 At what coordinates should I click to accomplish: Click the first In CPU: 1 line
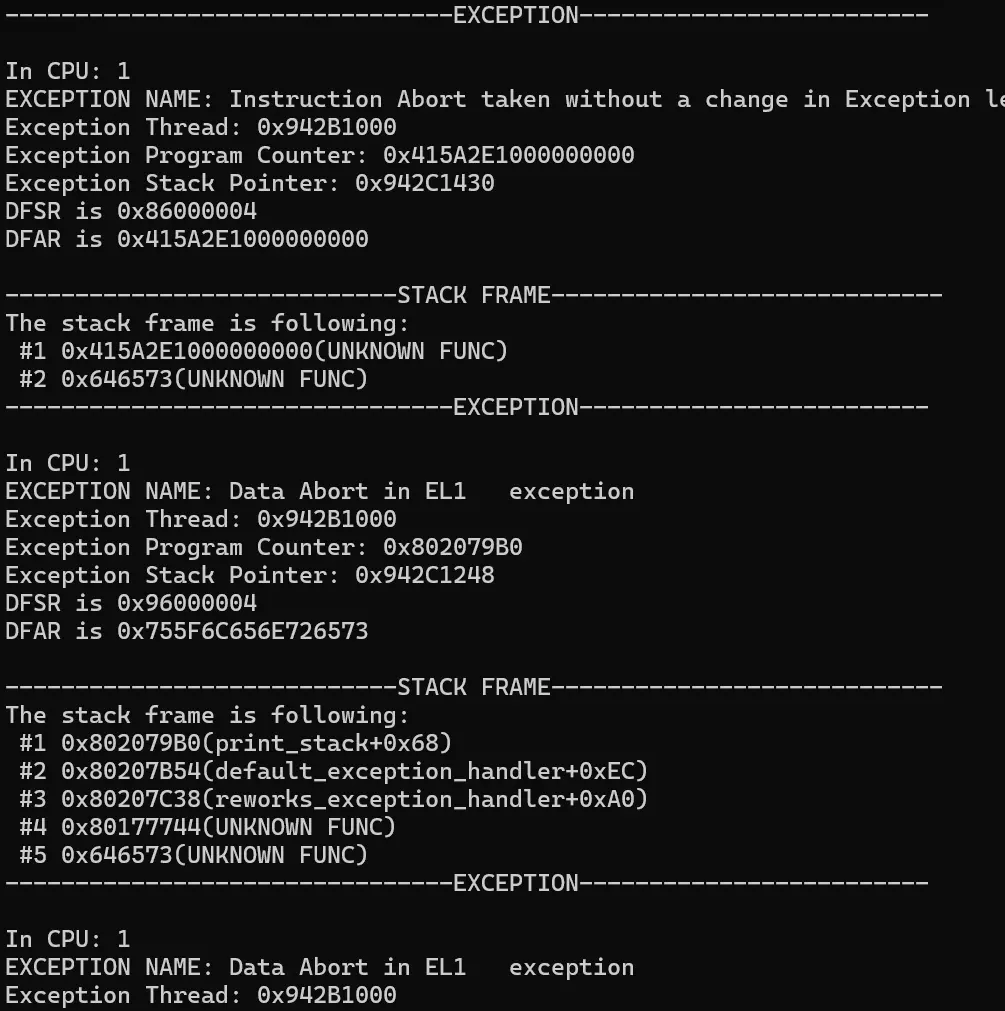tap(68, 71)
